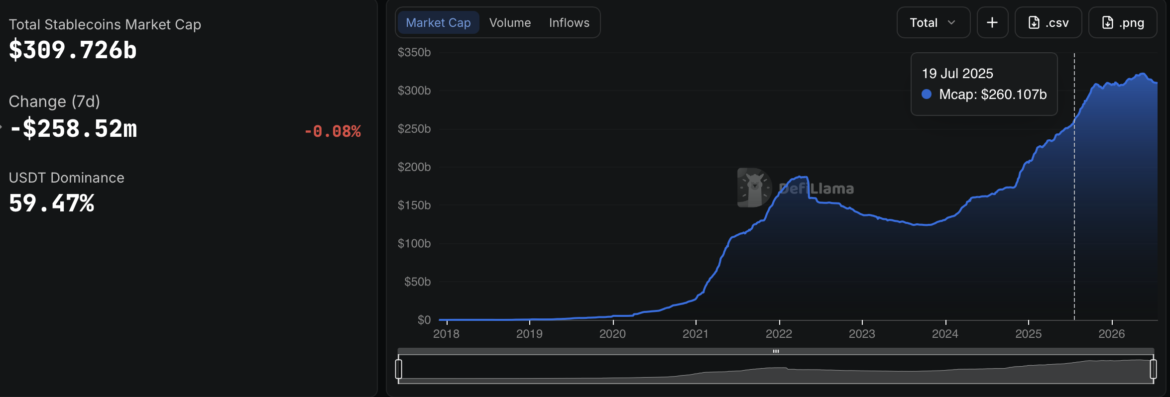Click the $309.726b total market cap value

coord(72,50)
